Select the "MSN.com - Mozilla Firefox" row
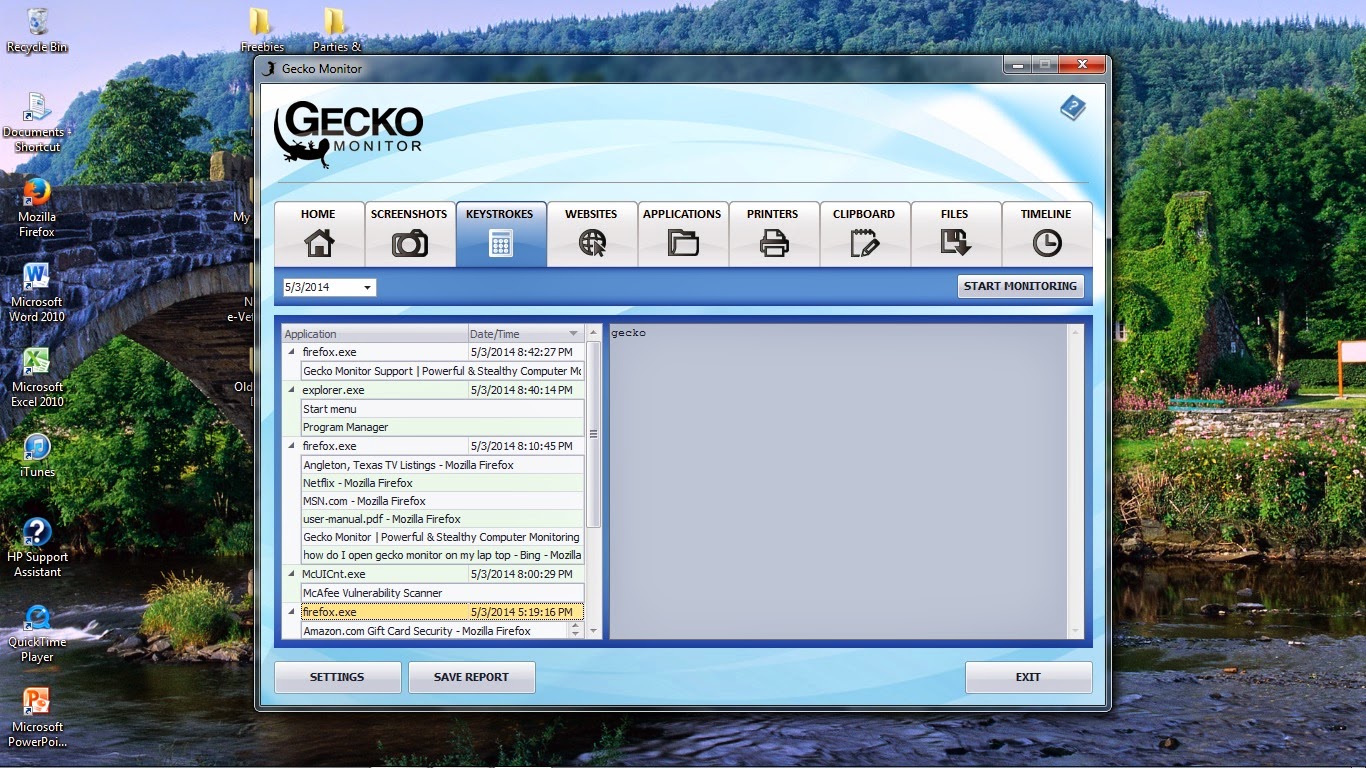Image resolution: width=1366 pixels, height=768 pixels. click(x=442, y=501)
